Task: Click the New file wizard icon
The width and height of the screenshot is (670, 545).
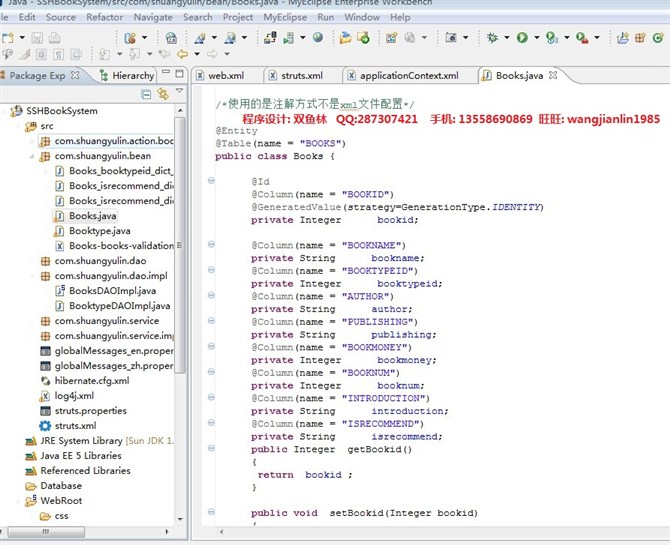Action: (x=8, y=38)
